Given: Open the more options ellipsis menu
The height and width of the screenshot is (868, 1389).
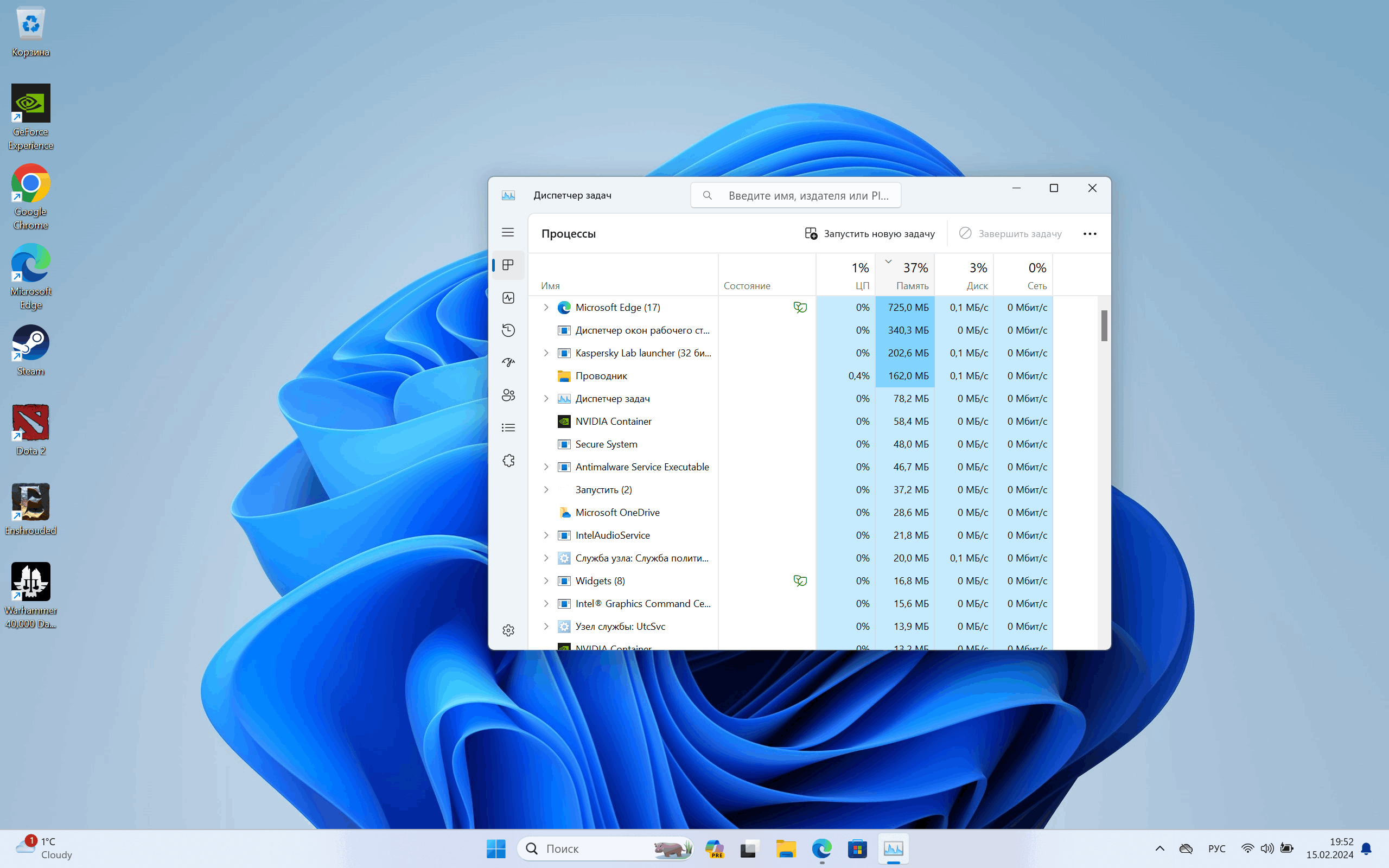Looking at the screenshot, I should (1089, 234).
